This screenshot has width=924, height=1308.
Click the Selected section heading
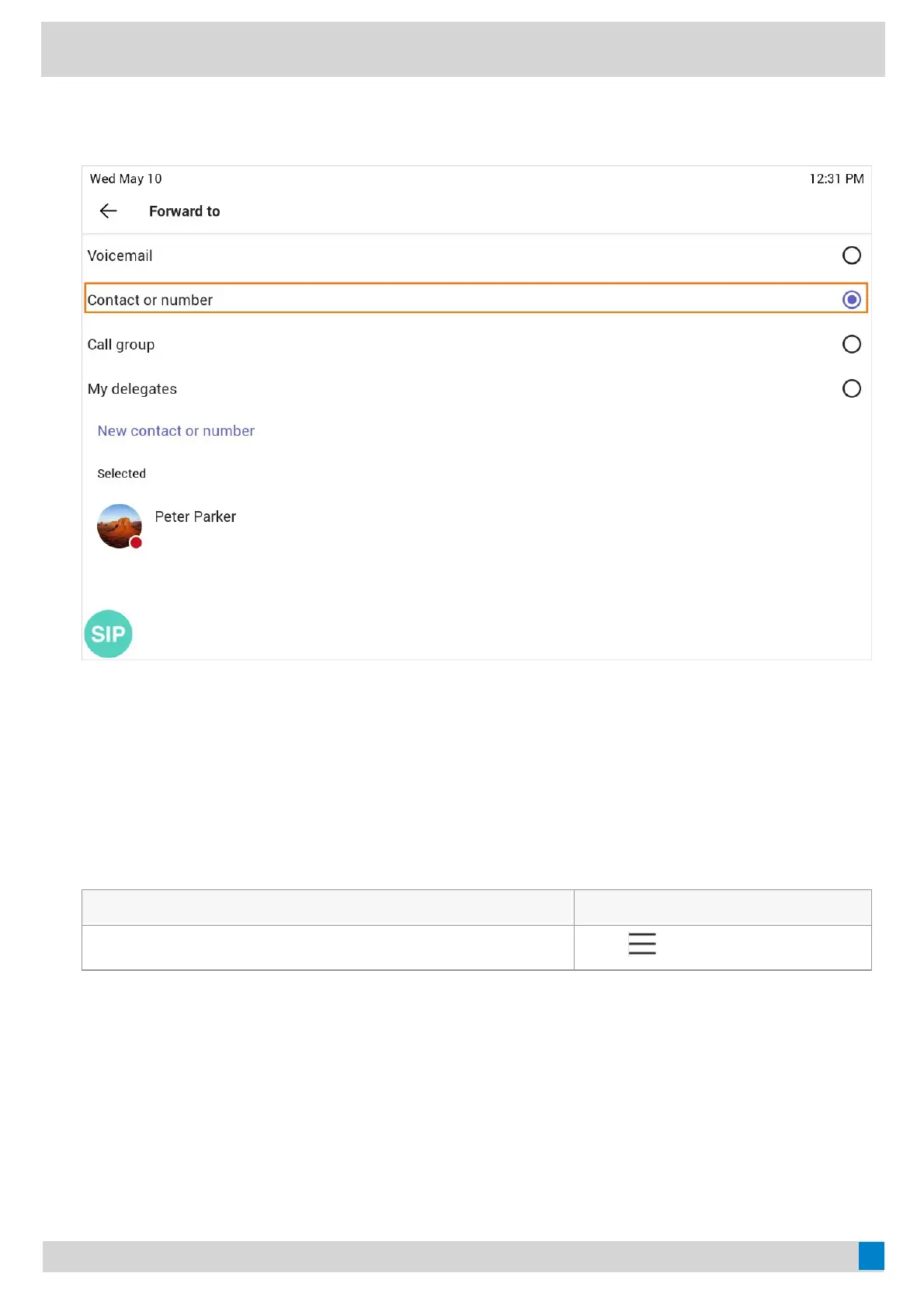coord(121,474)
